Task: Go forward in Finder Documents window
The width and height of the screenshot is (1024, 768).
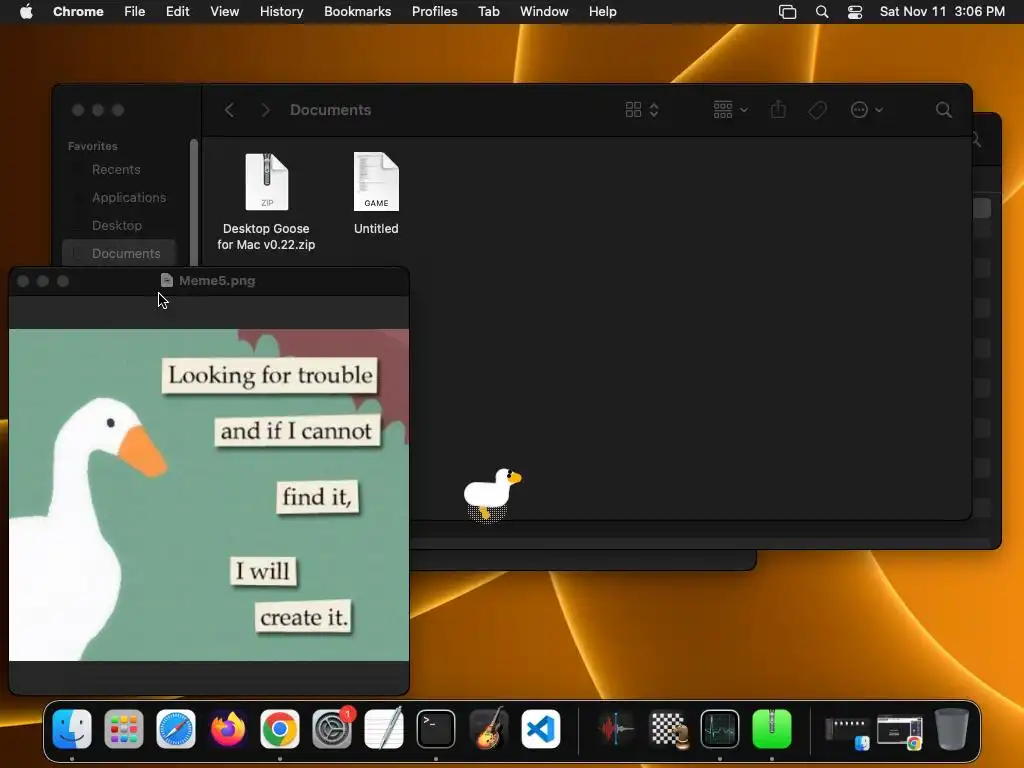Action: [x=265, y=110]
